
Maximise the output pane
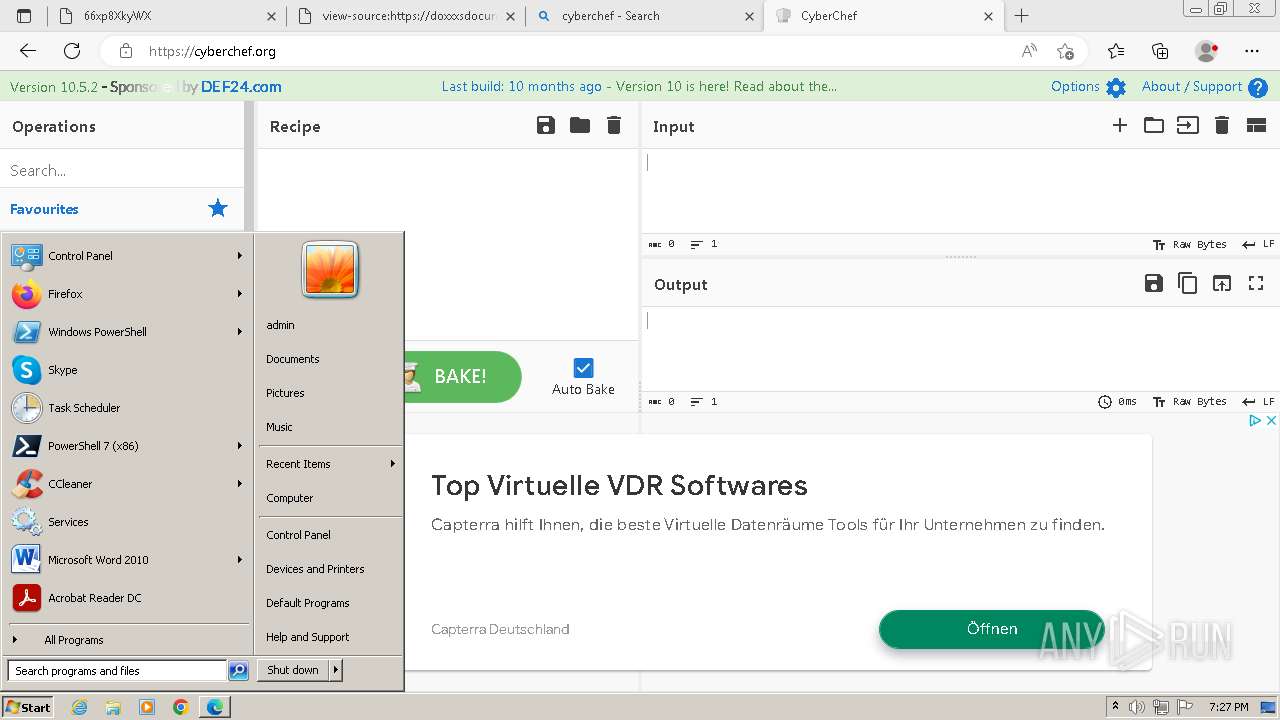(x=1256, y=283)
